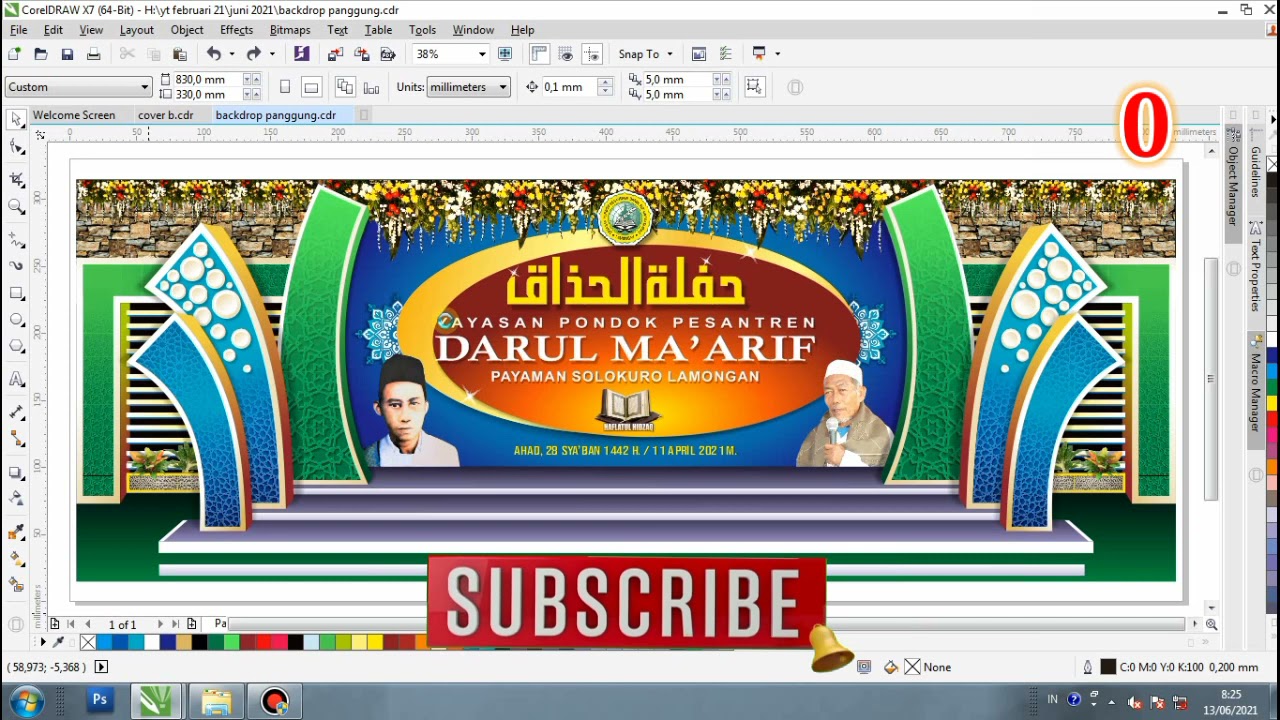Click the New document icon
This screenshot has width=1280, height=720.
[14, 54]
